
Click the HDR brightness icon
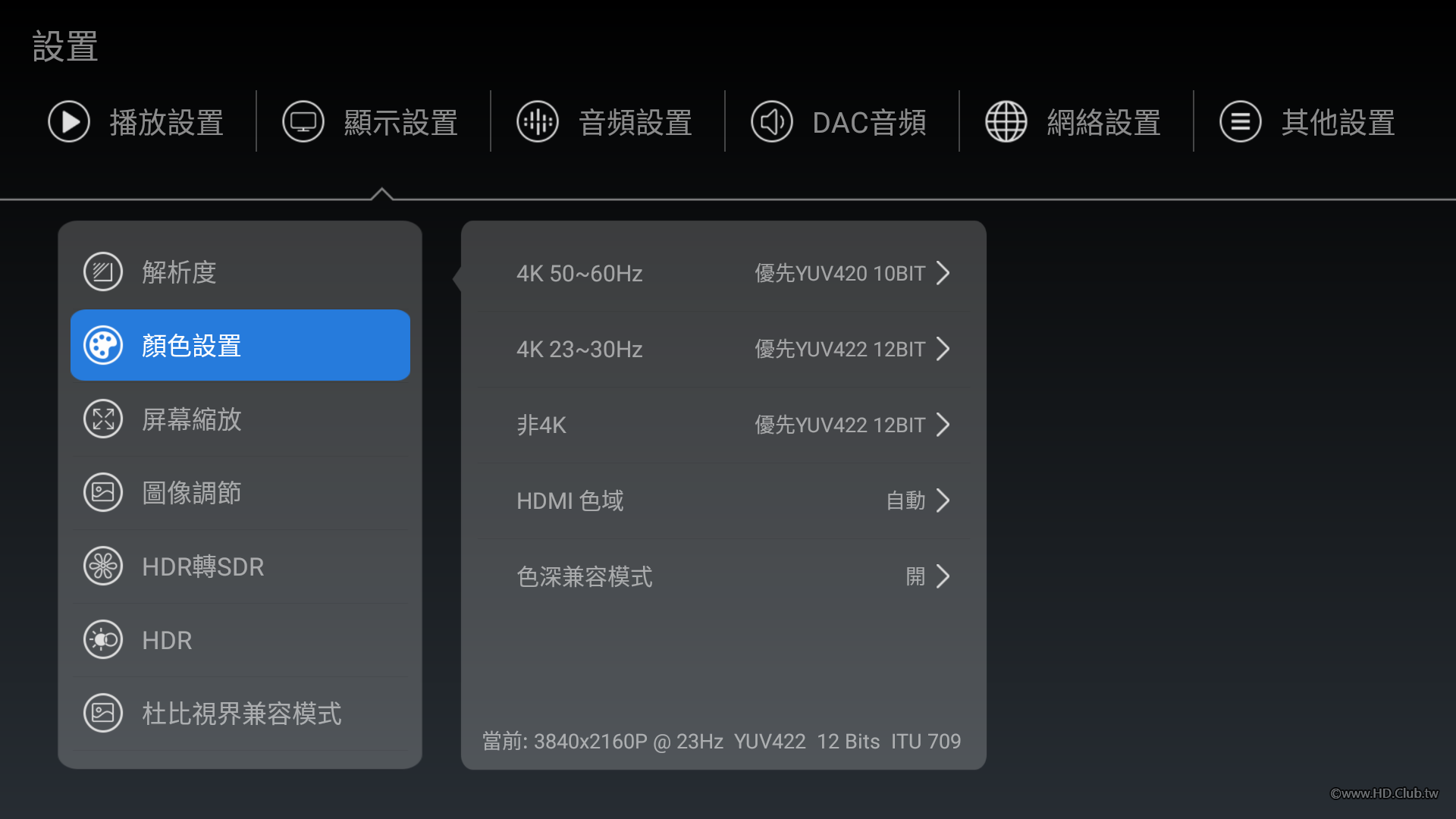(x=103, y=640)
